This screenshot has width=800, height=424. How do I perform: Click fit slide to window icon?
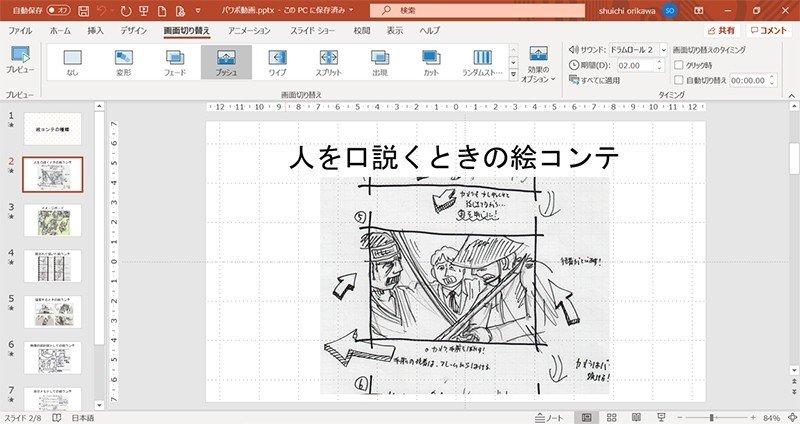click(792, 418)
